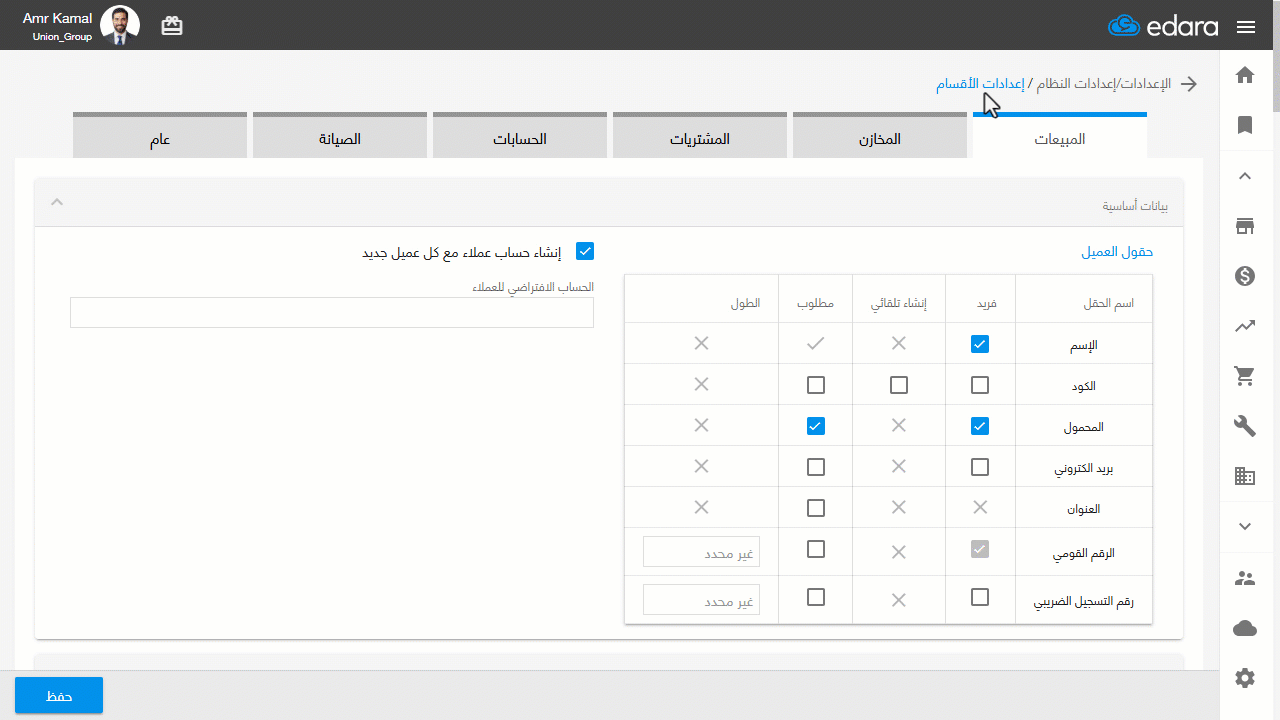Toggle مطلوب checkbox for المحمول row
Viewport: 1280px width, 720px height.
816,426
